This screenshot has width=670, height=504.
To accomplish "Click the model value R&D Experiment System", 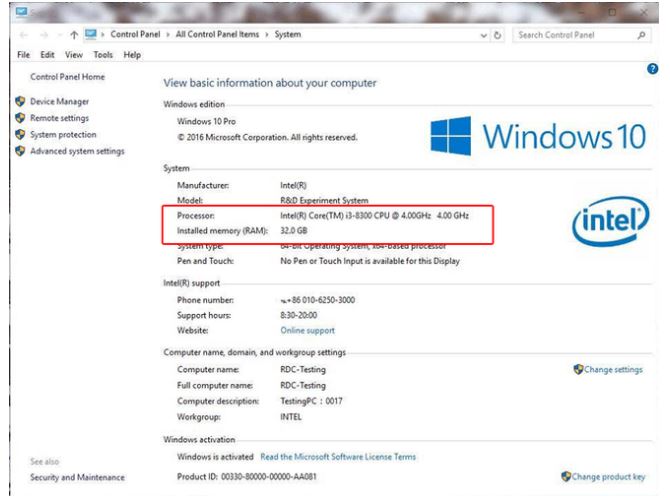I will [324, 200].
